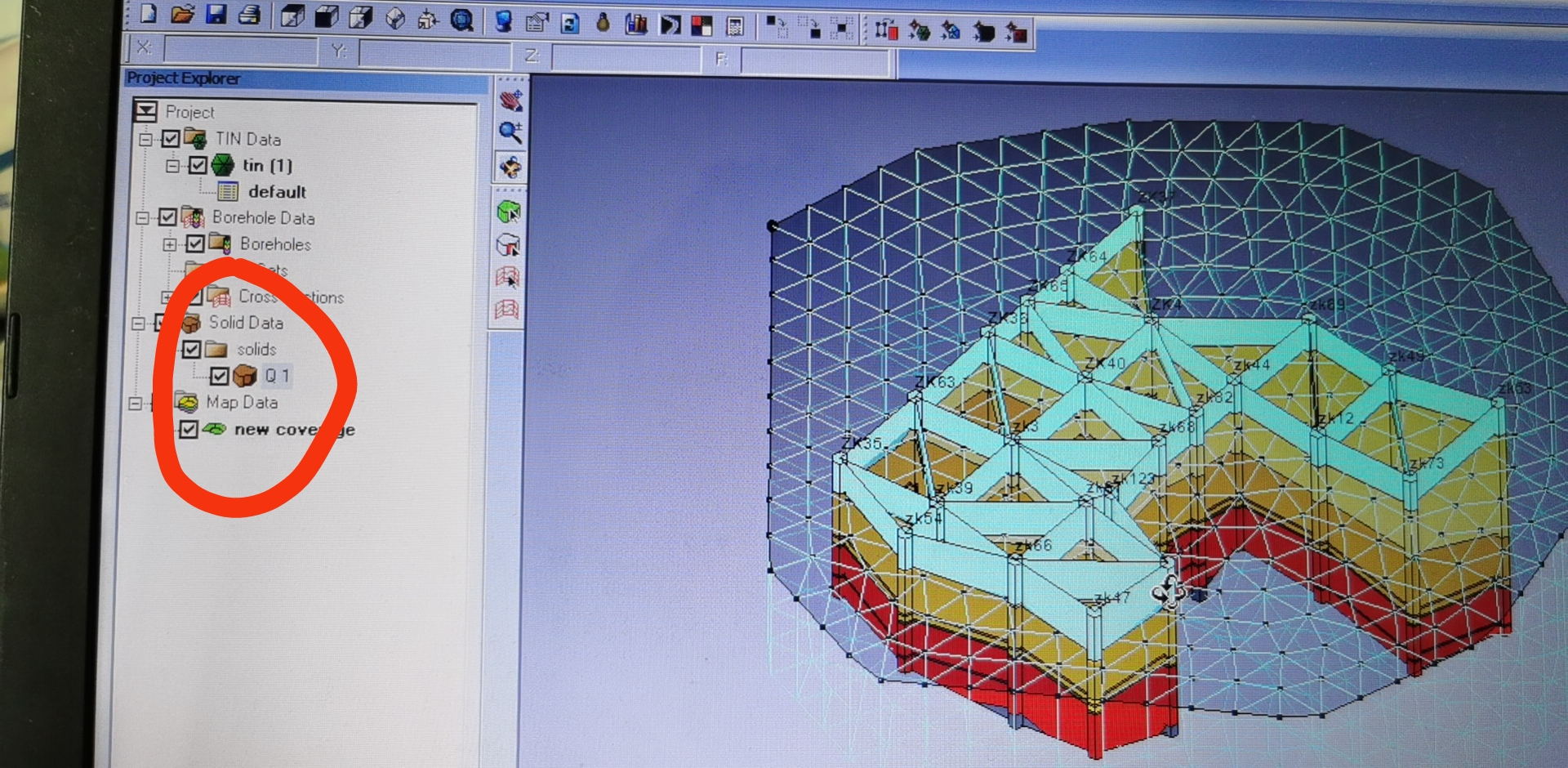This screenshot has height=768, width=1568.
Task: Select the Select Solid Faces tool
Action: click(508, 244)
